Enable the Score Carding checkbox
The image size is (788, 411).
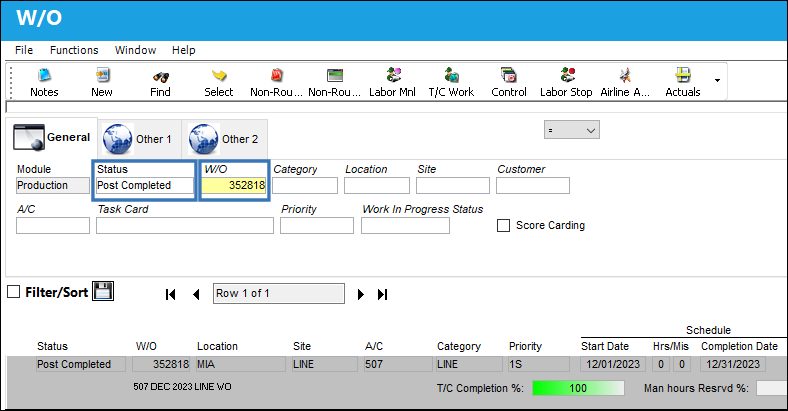(x=503, y=225)
